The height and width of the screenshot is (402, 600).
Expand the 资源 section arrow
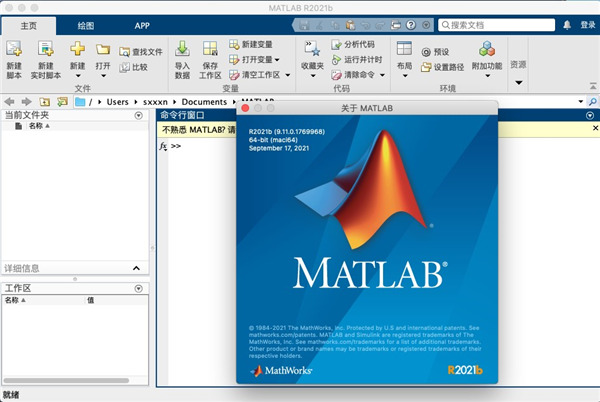518,83
